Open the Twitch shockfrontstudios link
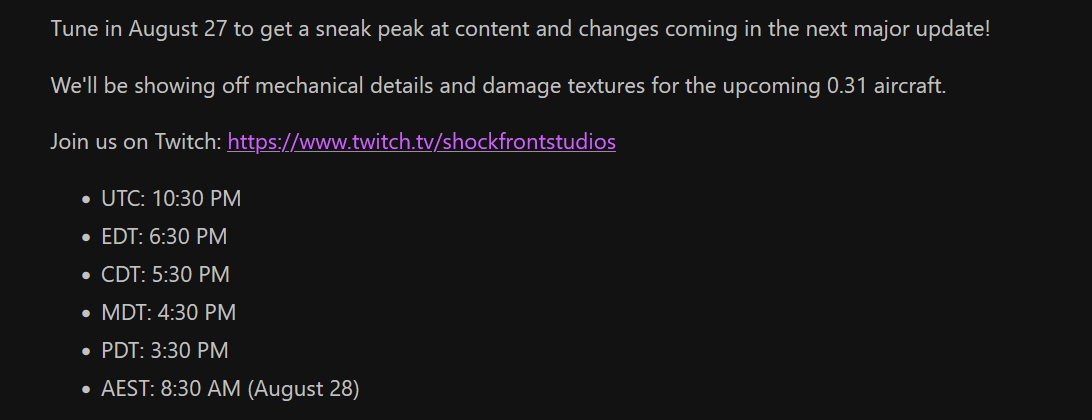The width and height of the screenshot is (1092, 420). [x=421, y=142]
